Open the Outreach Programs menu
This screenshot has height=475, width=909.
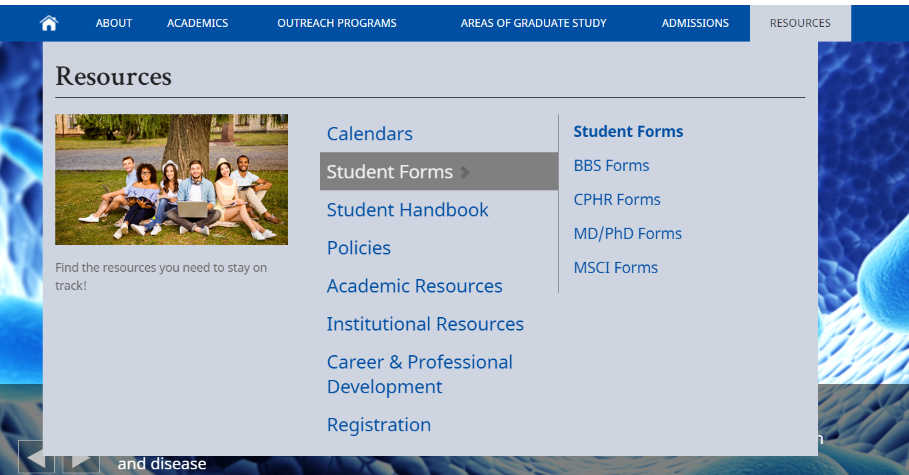pyautogui.click(x=336, y=23)
